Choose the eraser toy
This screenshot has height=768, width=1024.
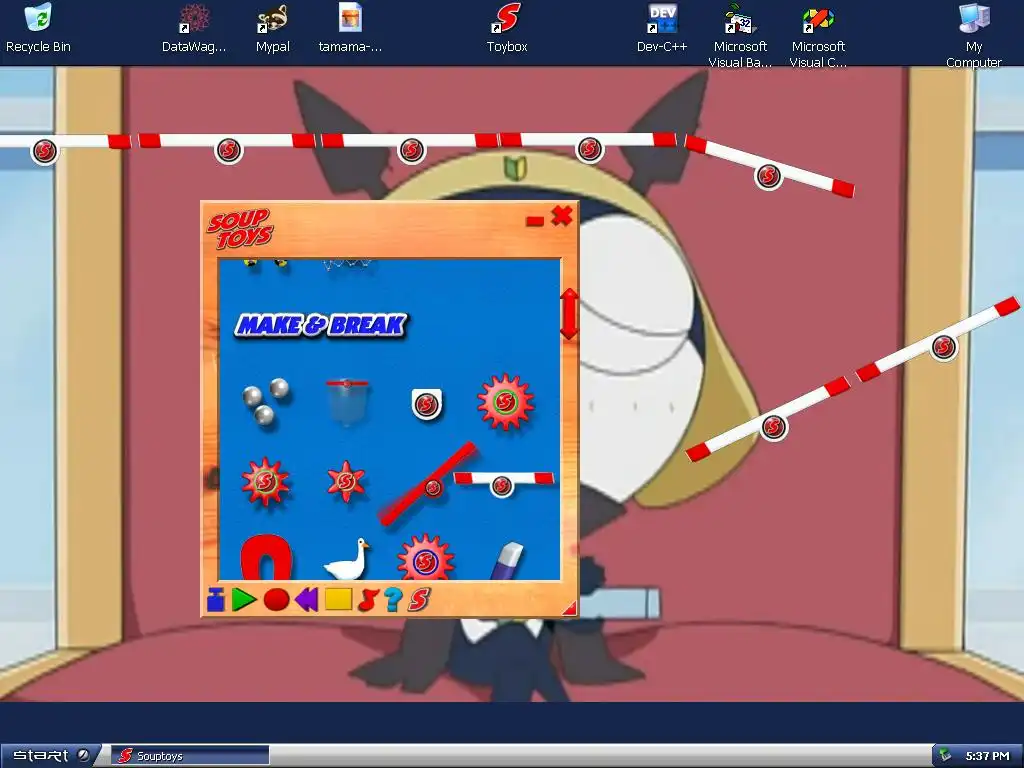[507, 560]
